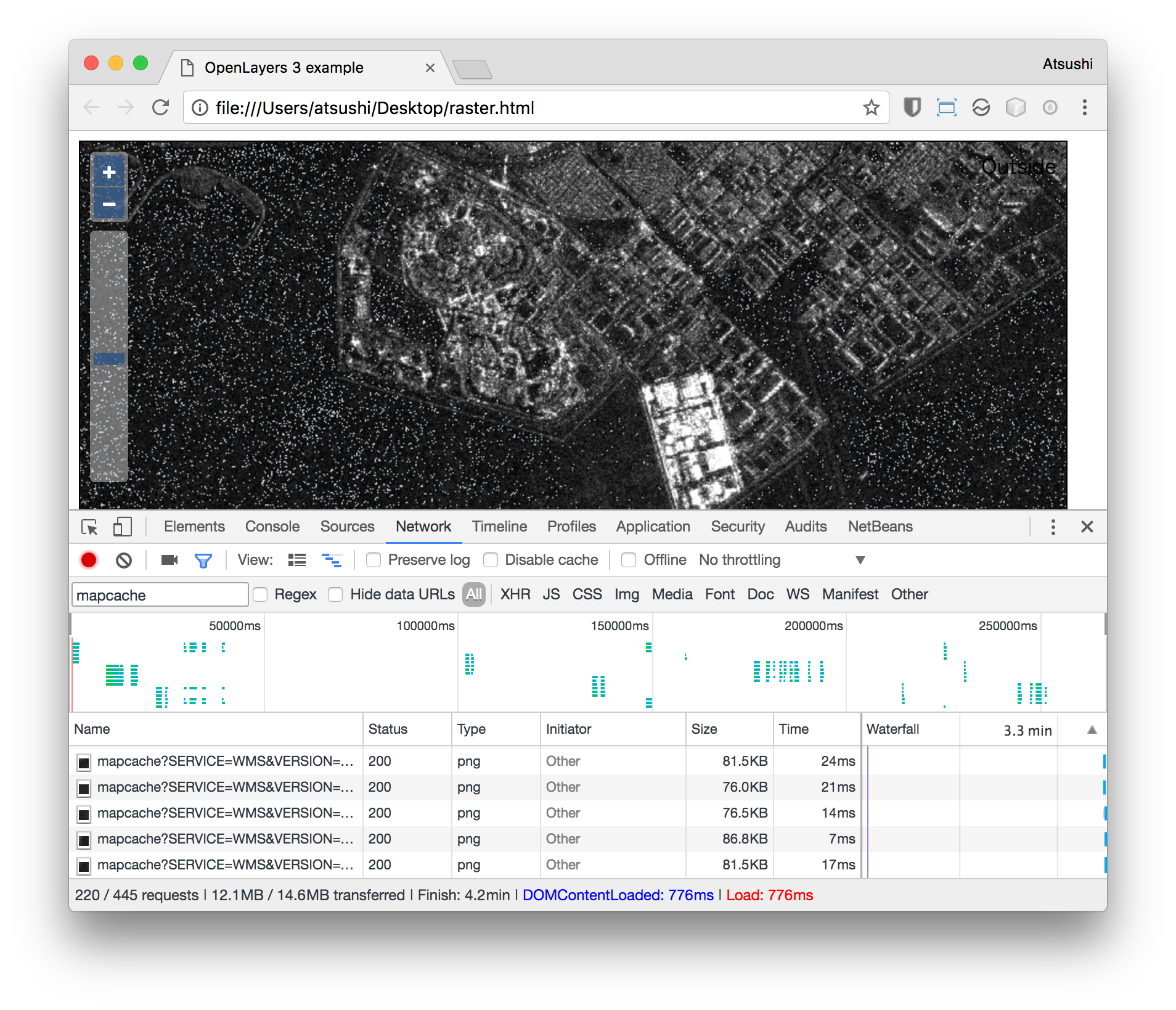The image size is (1176, 1010).
Task: Zoom in on the map
Action: [x=109, y=172]
